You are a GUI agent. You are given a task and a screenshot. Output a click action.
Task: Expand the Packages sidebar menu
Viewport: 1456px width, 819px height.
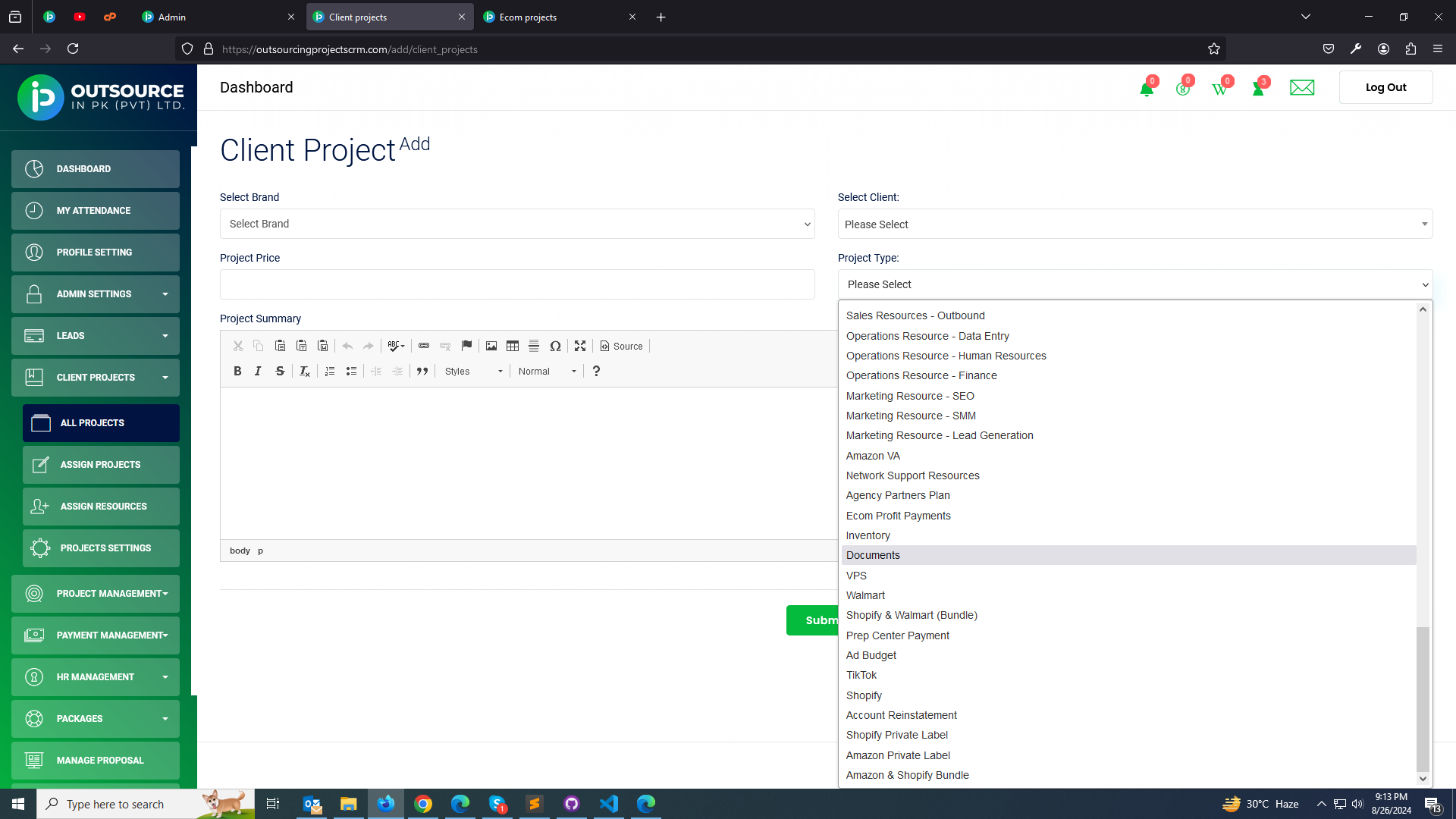pos(96,719)
